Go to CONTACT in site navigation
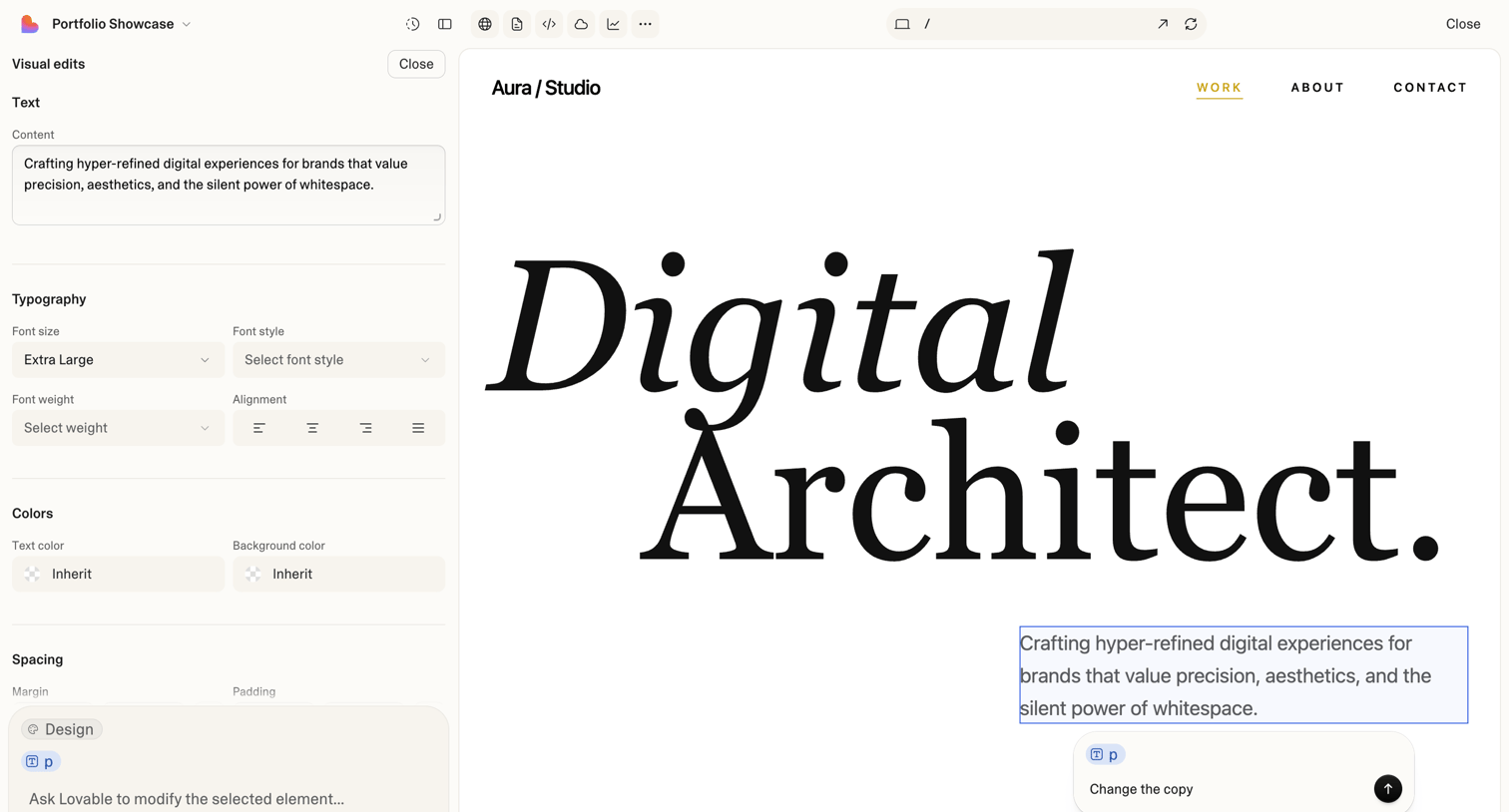The height and width of the screenshot is (812, 1509). (1430, 88)
